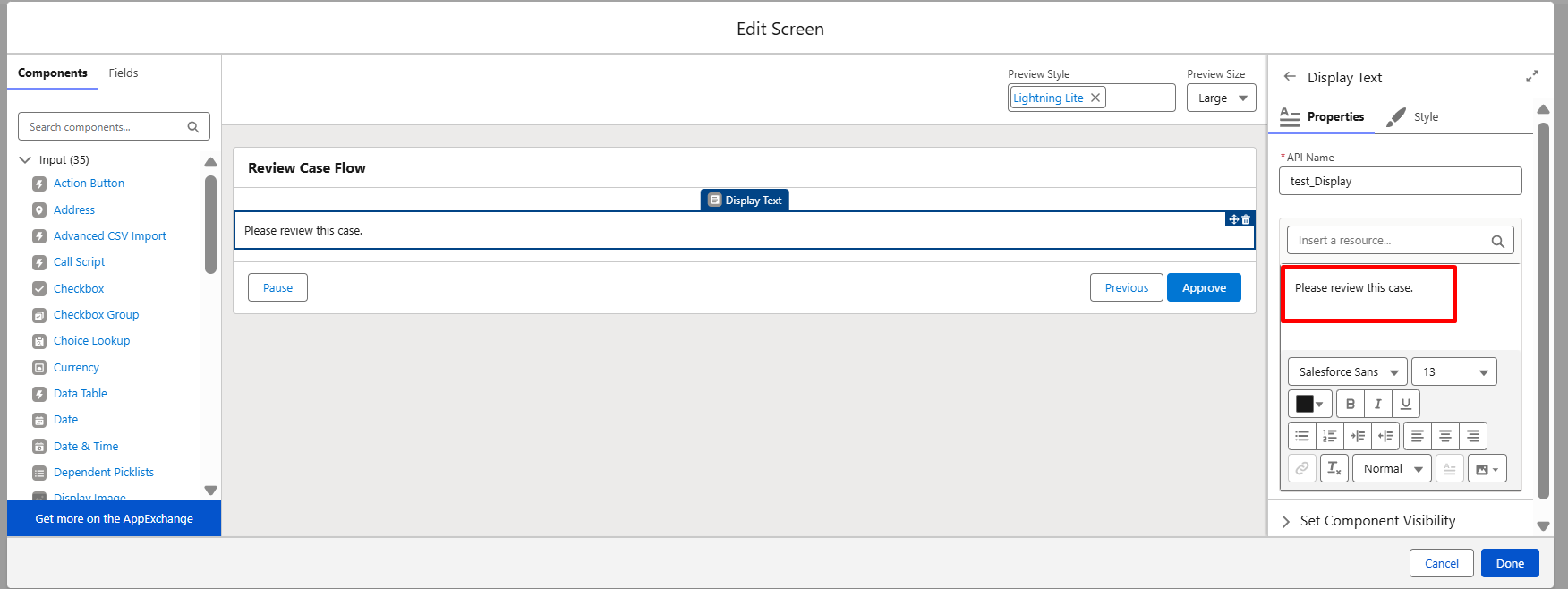Image resolution: width=1568 pixels, height=589 pixels.
Task: Open Get more on the AppExchange
Action: (x=114, y=518)
